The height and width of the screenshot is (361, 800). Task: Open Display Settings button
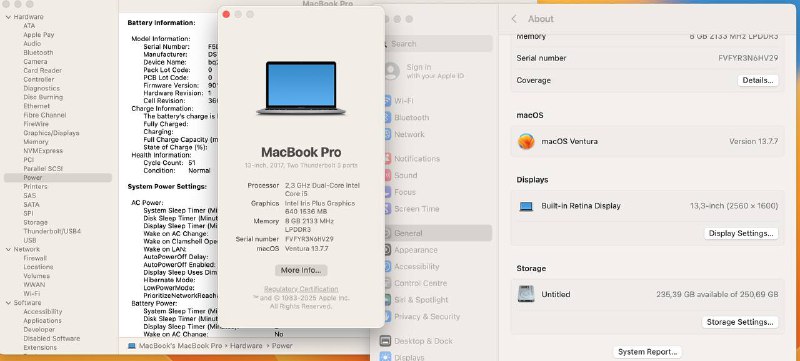[741, 234]
